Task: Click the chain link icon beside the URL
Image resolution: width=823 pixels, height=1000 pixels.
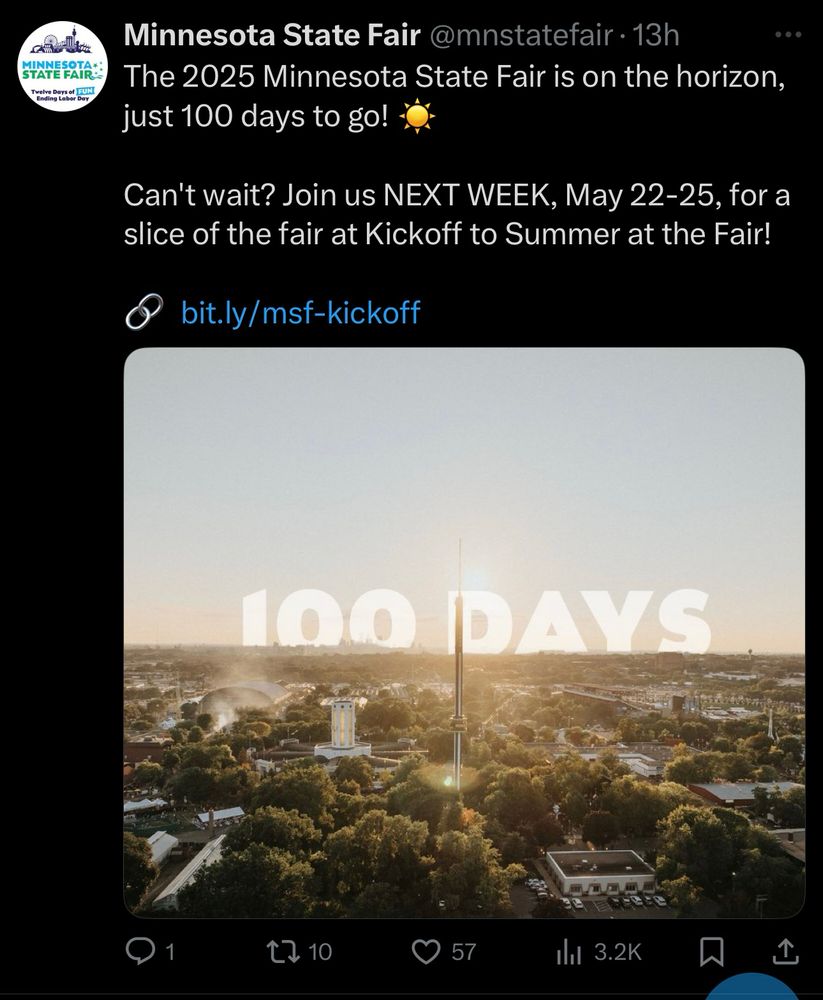Action: click(143, 313)
